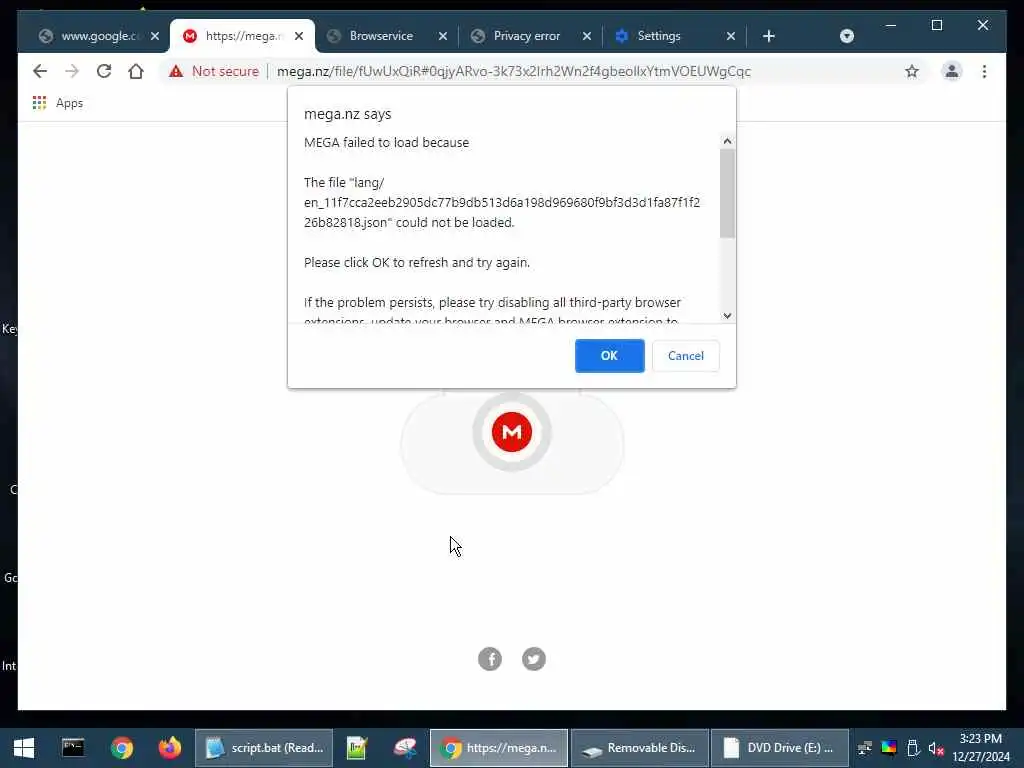Close the Privacy error tab
This screenshot has height=768, width=1024.
586,36
